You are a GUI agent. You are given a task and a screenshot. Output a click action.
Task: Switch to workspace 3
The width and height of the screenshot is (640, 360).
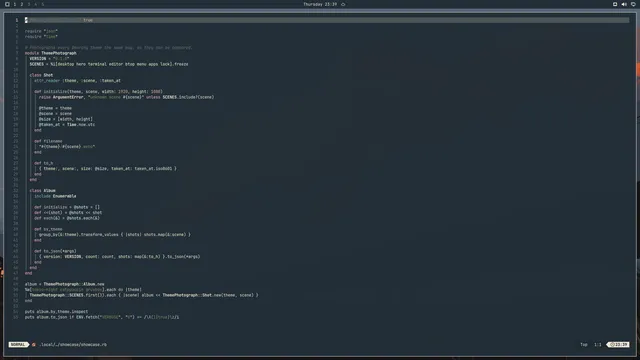click(29, 4)
